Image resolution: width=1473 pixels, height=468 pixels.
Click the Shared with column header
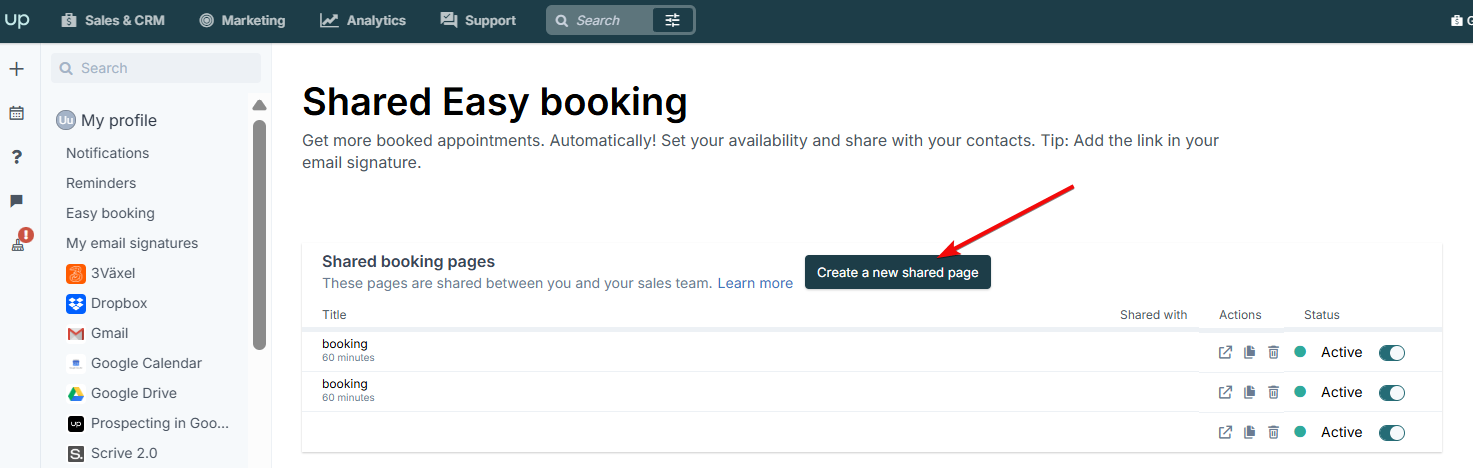click(1153, 314)
